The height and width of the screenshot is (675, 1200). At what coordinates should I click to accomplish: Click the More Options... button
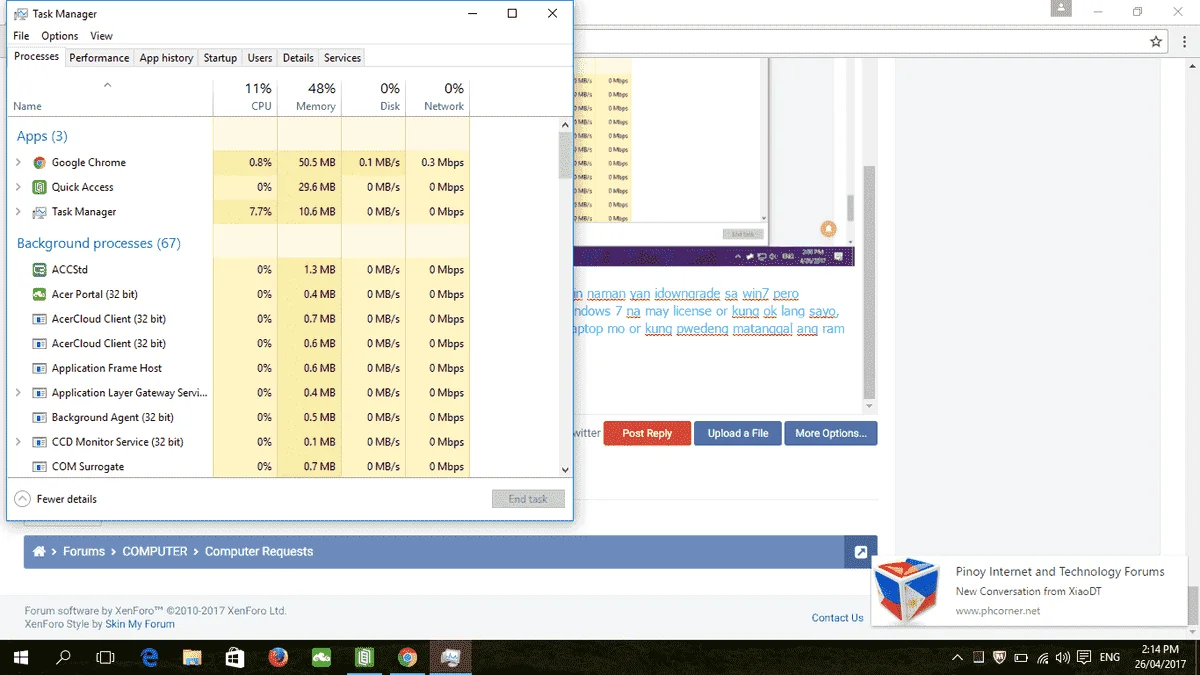(831, 433)
